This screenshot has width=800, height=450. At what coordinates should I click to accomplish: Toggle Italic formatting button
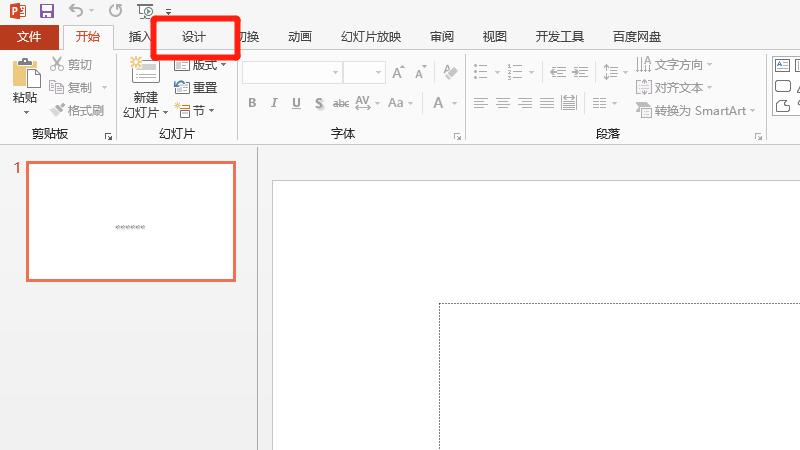(274, 103)
